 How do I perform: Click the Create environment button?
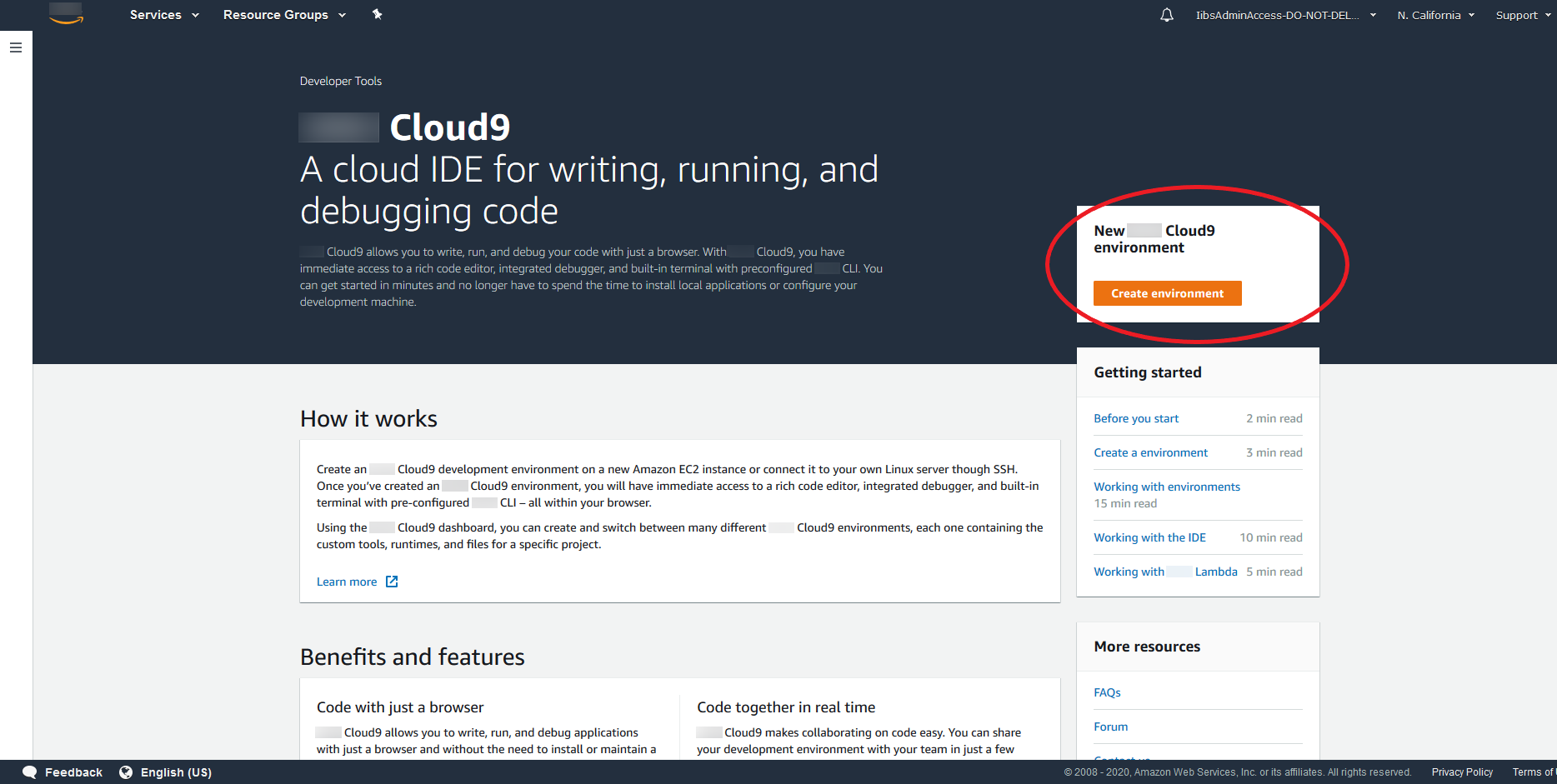click(1167, 293)
